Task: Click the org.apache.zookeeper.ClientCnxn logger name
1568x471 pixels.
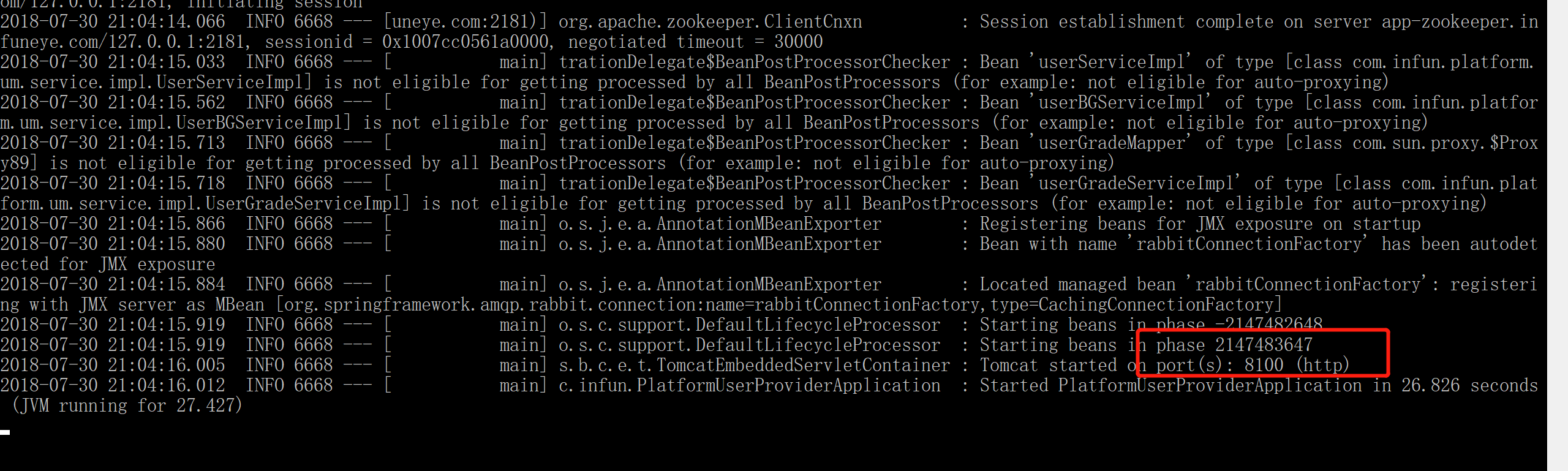Action: tap(710, 22)
